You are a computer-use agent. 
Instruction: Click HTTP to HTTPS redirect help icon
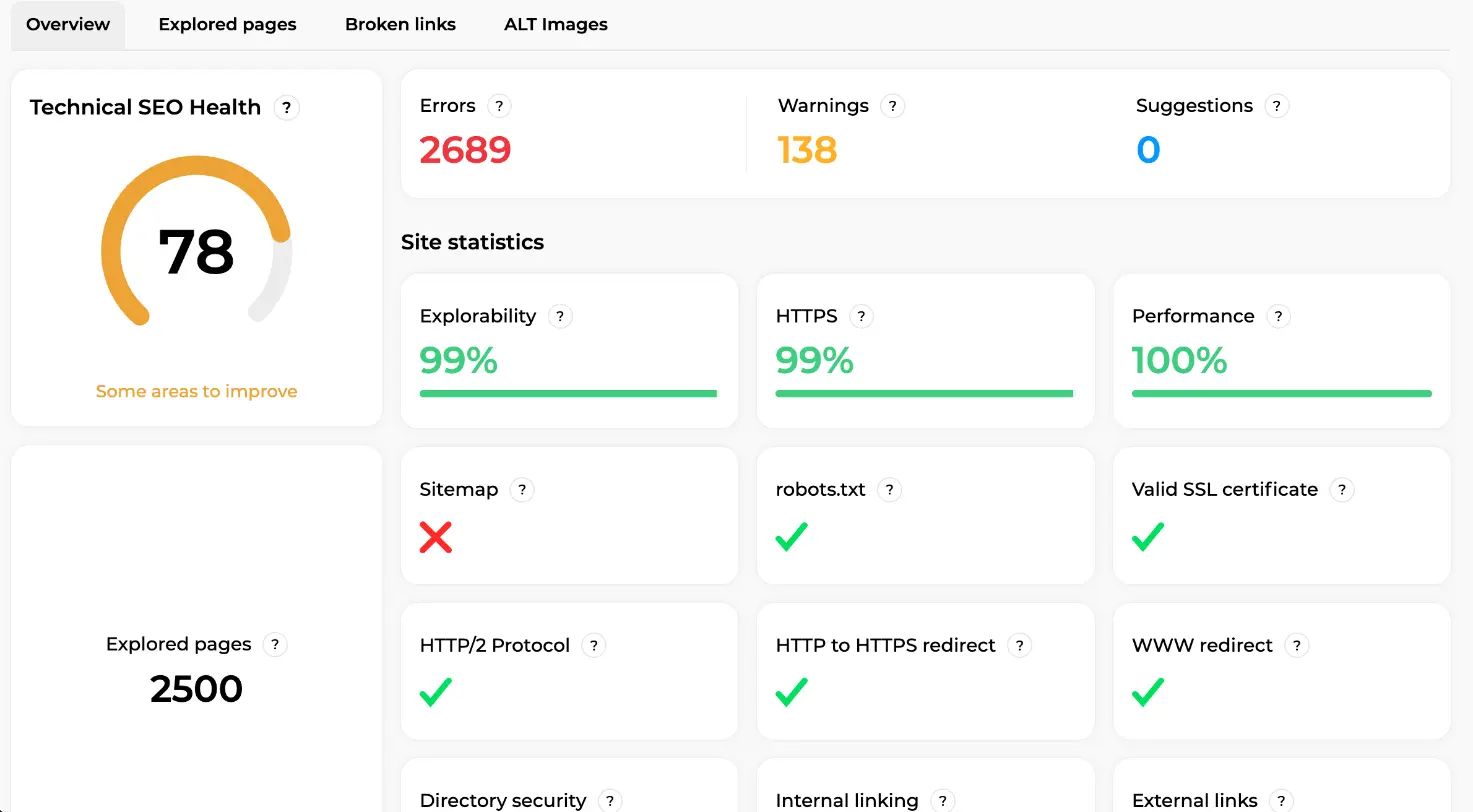1019,646
